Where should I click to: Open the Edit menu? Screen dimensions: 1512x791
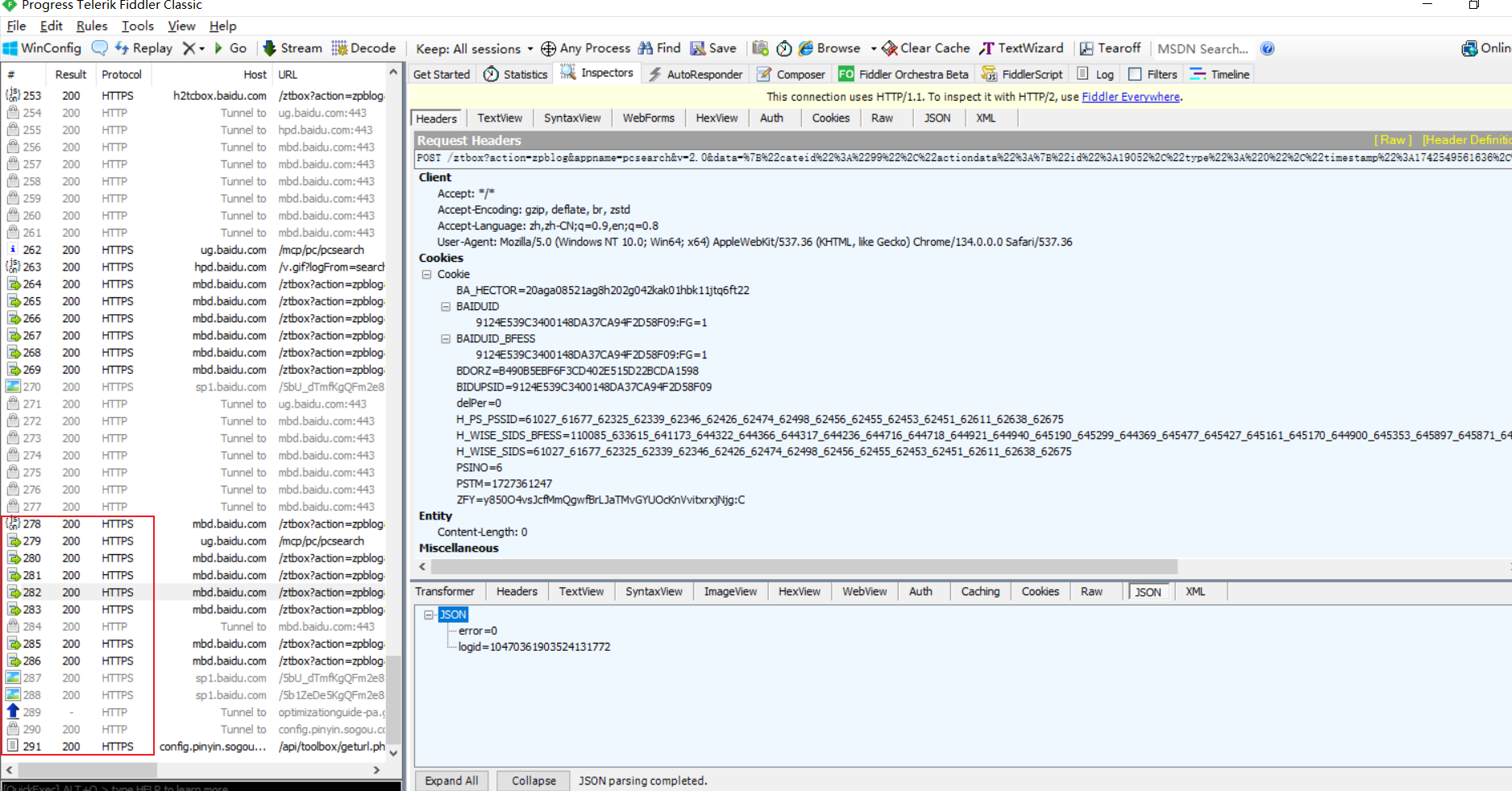pos(52,26)
